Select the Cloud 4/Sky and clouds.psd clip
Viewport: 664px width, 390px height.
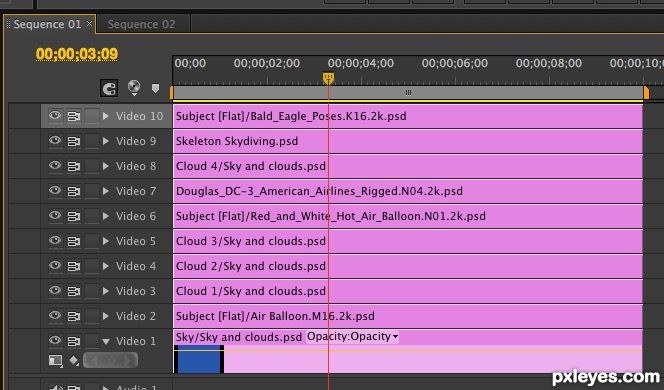tap(408, 166)
